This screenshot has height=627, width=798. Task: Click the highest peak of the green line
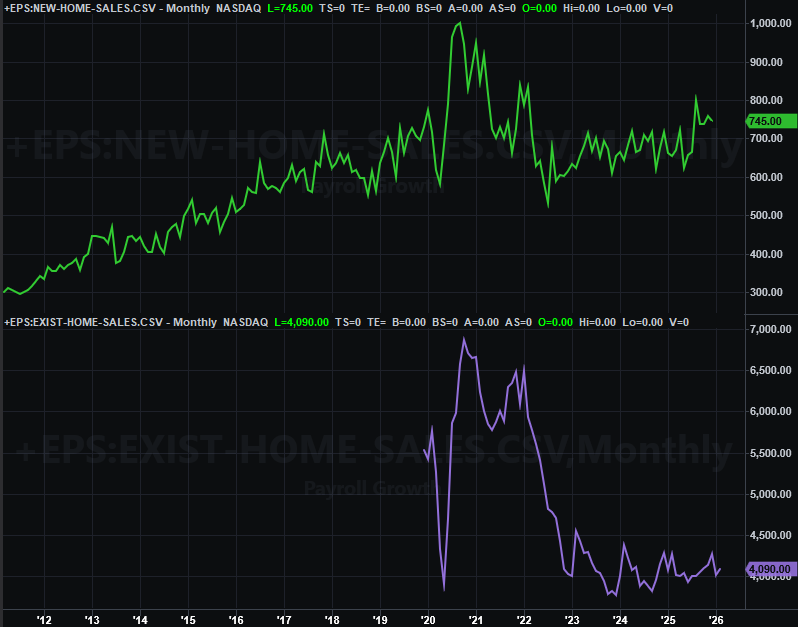460,23
